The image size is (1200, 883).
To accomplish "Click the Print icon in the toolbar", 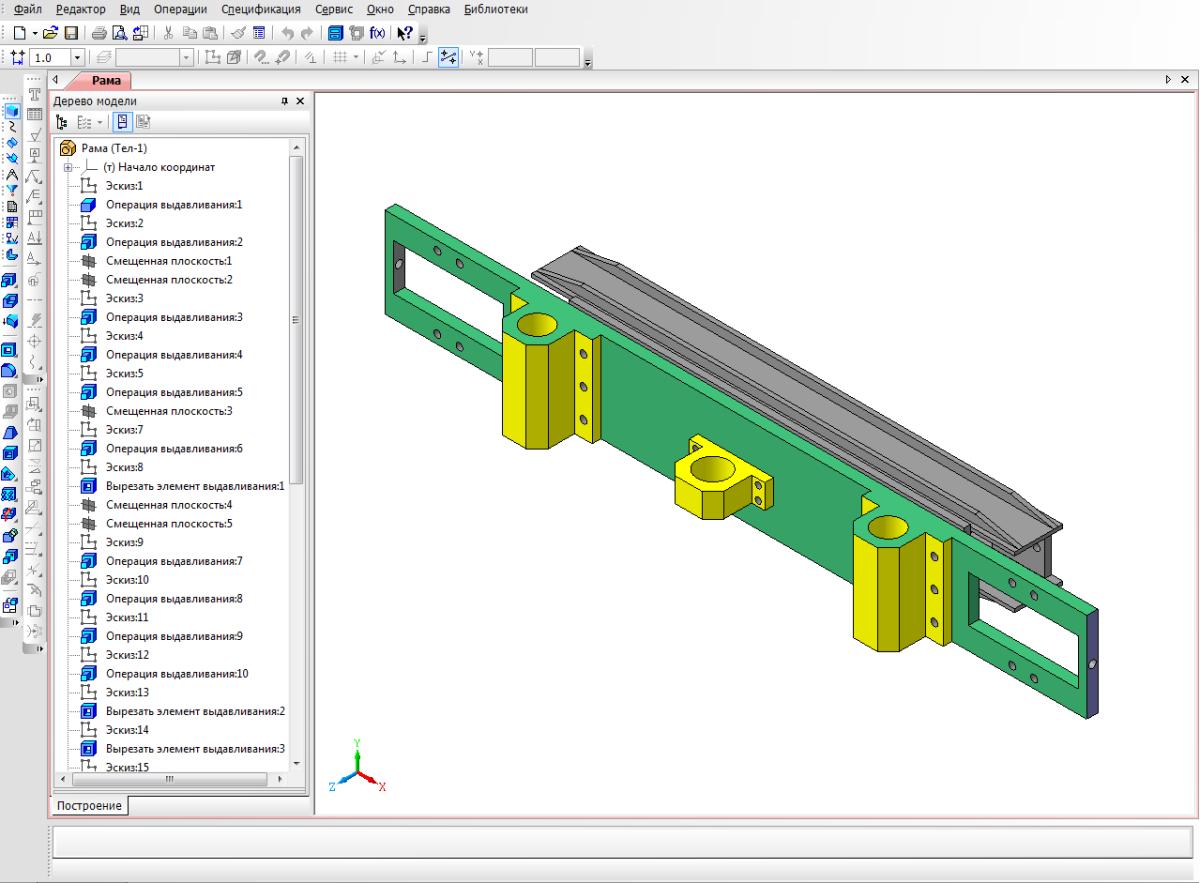I will click(x=100, y=33).
